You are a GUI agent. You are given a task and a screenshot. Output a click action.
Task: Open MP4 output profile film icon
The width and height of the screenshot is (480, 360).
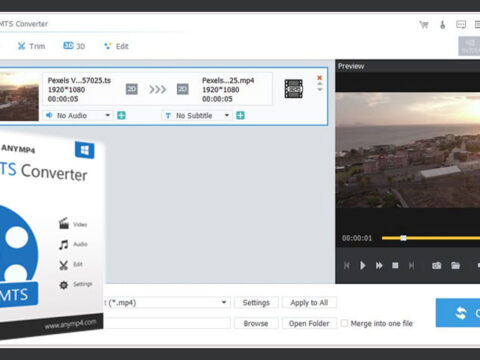294,89
